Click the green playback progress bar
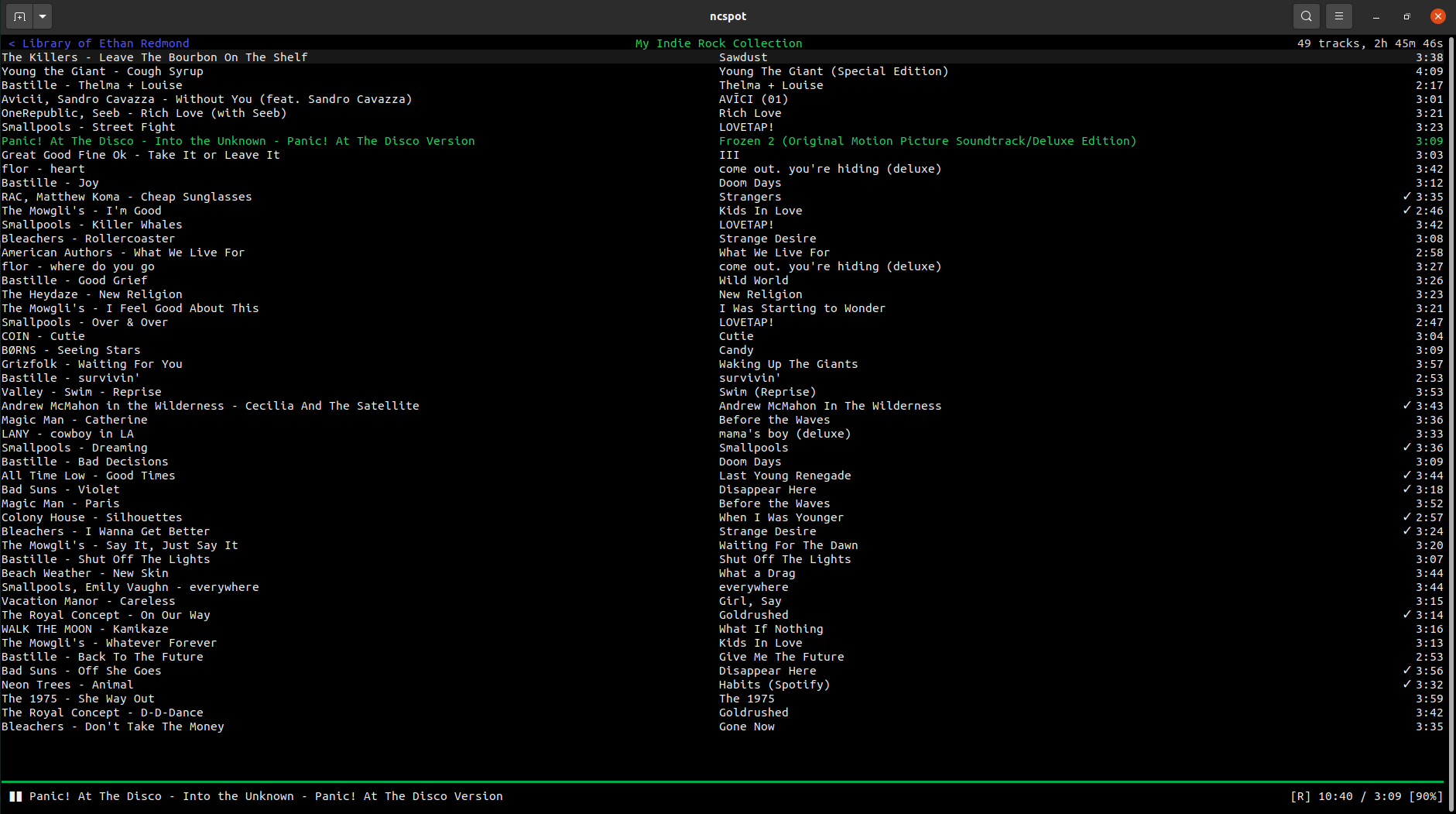Viewport: 1456px width, 814px height. click(x=722, y=782)
